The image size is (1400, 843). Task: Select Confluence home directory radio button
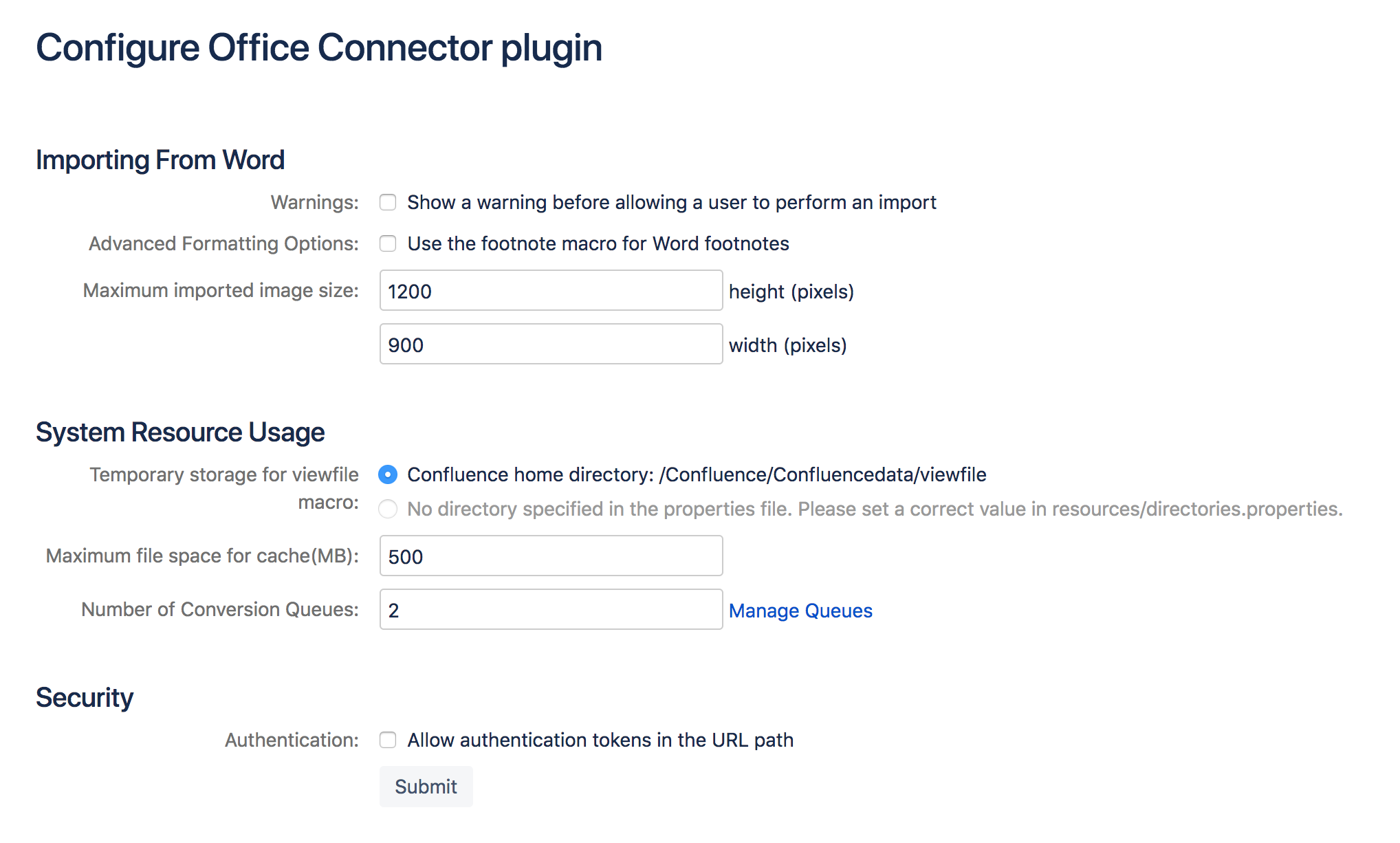[x=388, y=474]
